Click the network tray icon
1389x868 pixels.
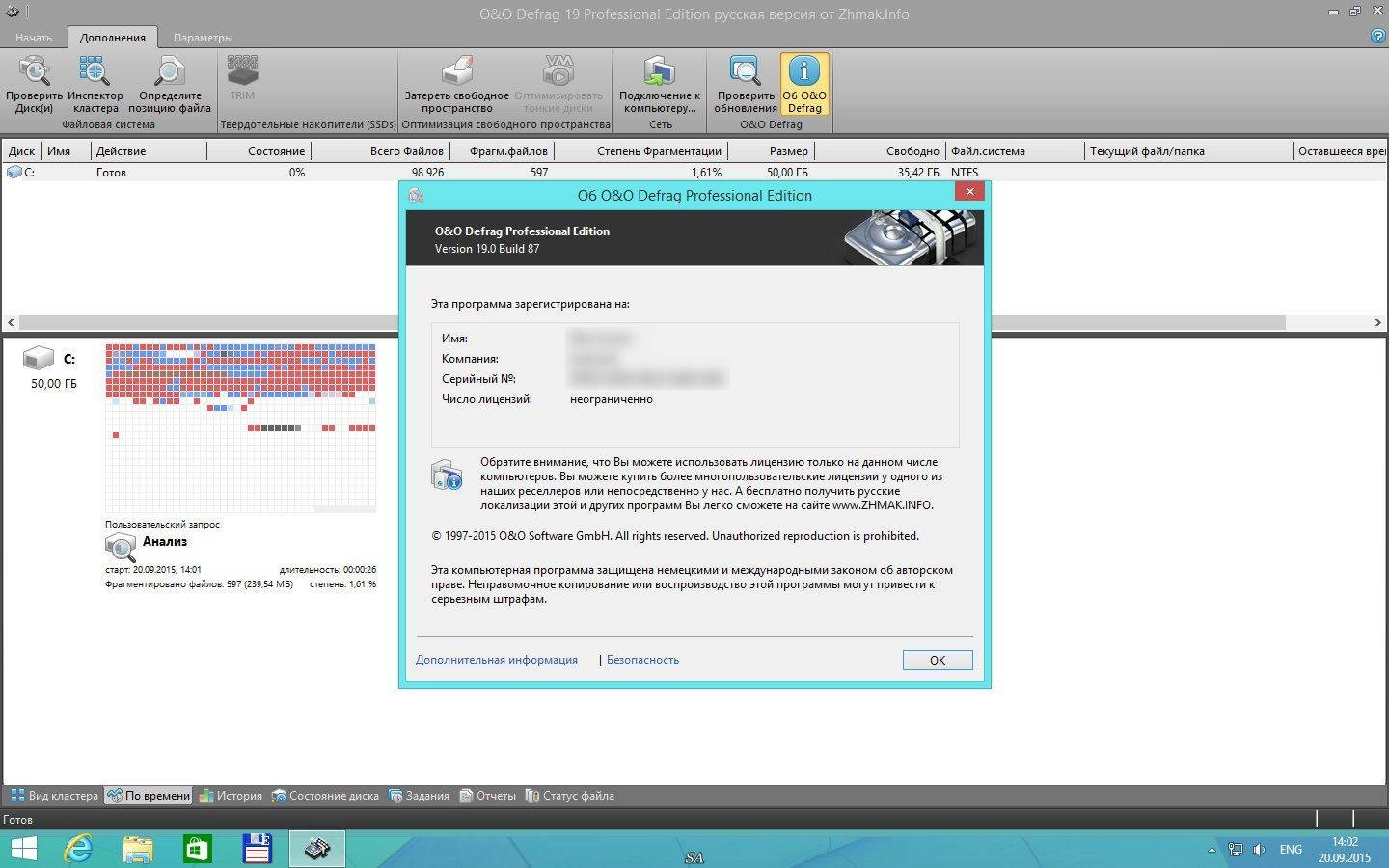tap(1236, 850)
